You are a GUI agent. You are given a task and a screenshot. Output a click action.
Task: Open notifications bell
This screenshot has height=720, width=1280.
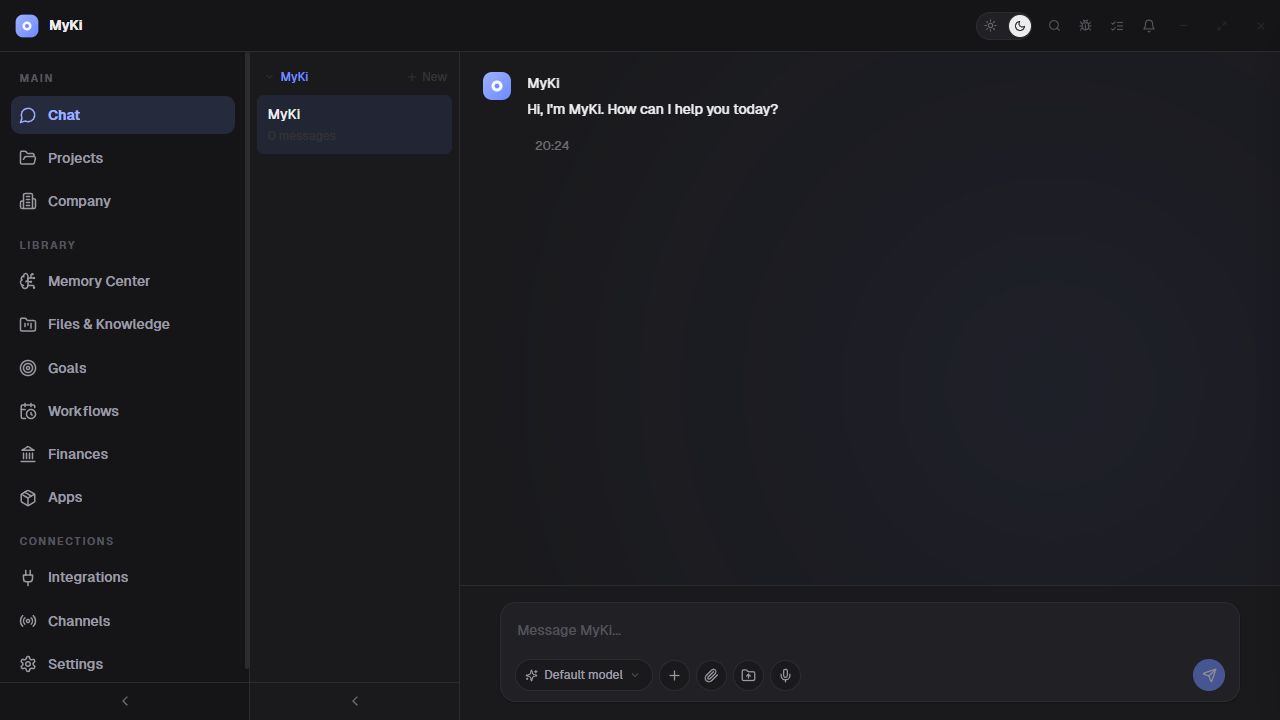point(1149,26)
